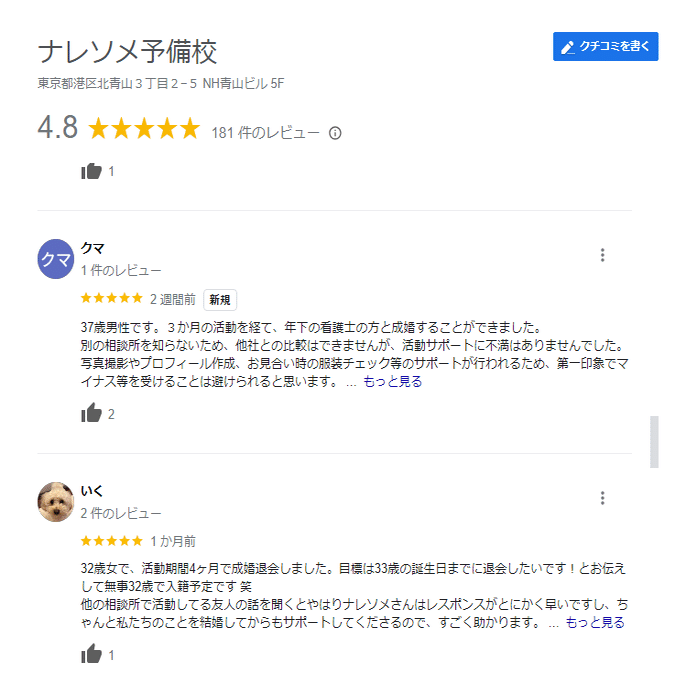
Task: Open reviewer name クマ
Action: (x=92, y=248)
